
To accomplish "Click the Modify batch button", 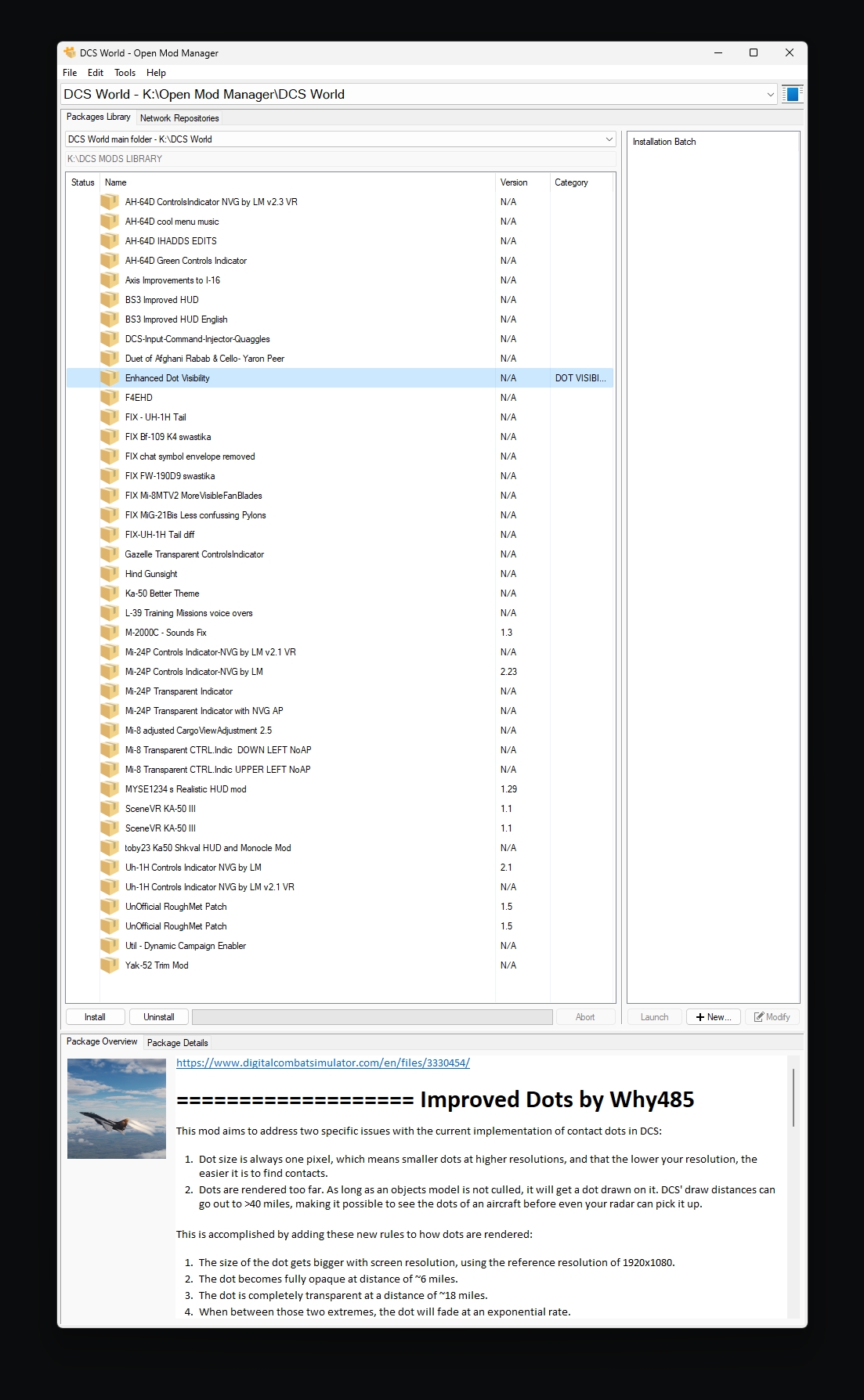I will pos(772,1016).
